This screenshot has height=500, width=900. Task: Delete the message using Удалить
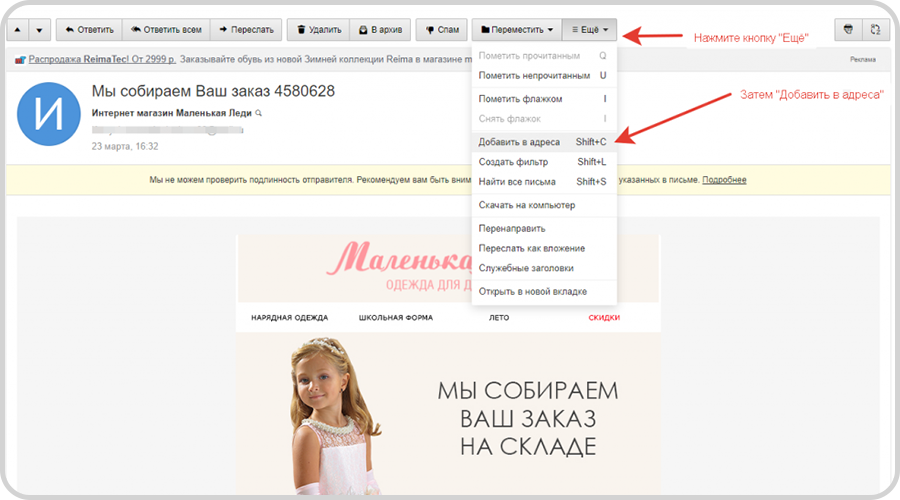(319, 30)
